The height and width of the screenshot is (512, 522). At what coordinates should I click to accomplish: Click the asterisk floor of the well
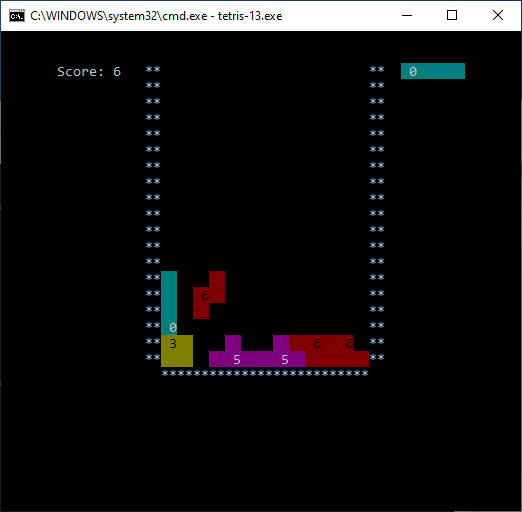pos(265,374)
